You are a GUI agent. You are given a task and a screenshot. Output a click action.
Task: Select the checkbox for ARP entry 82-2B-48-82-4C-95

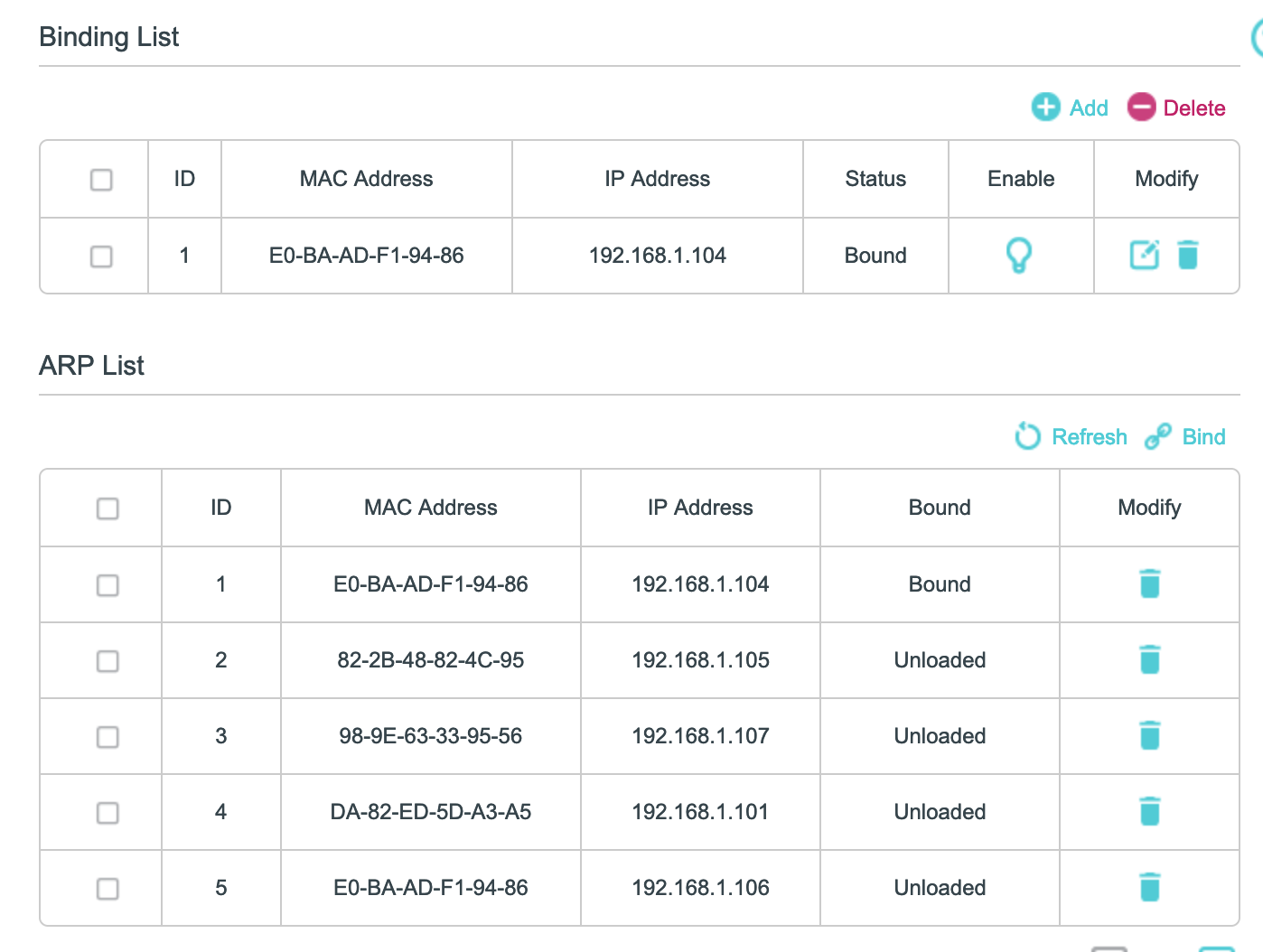click(108, 661)
